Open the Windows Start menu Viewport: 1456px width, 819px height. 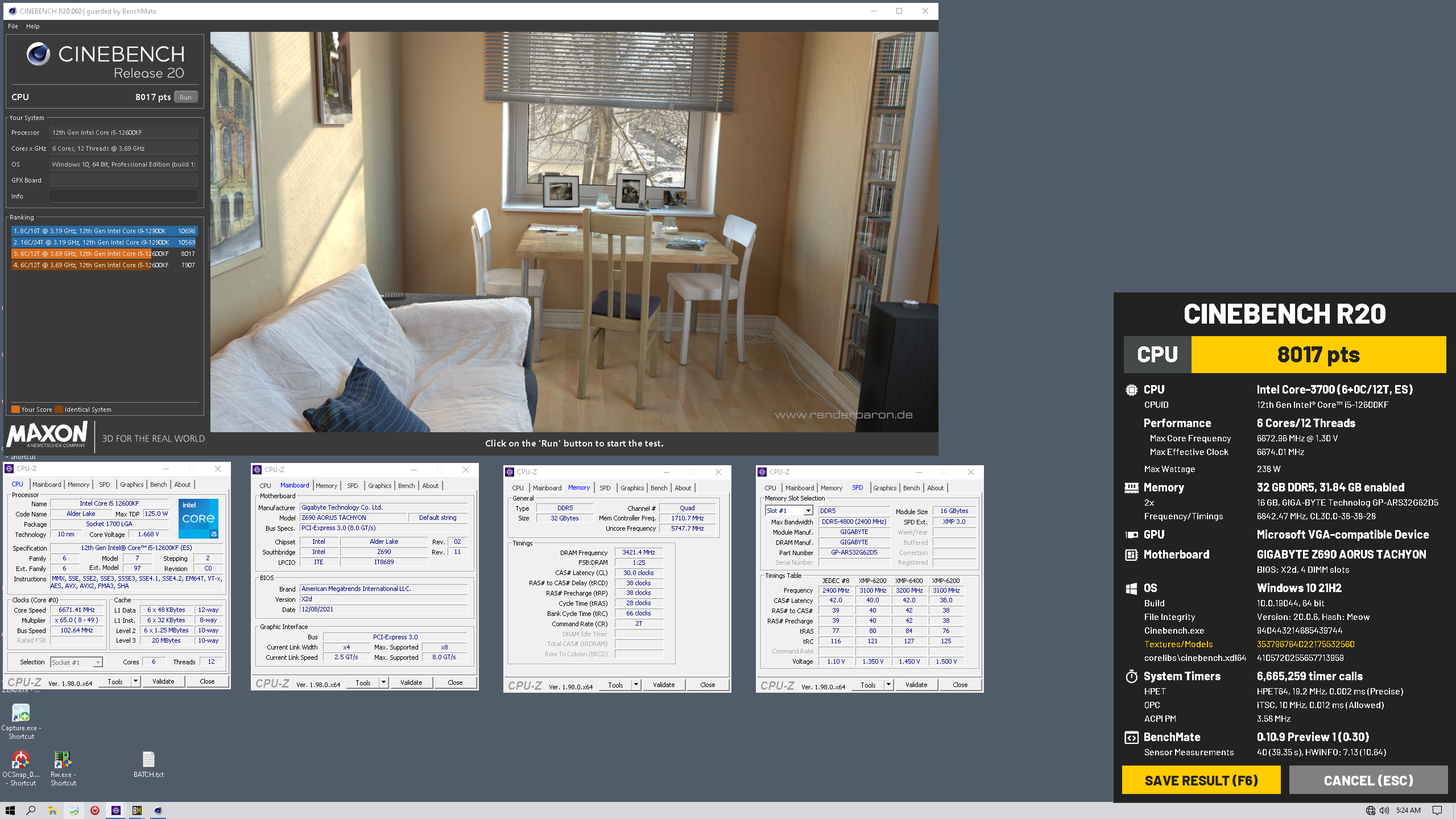tap(10, 810)
